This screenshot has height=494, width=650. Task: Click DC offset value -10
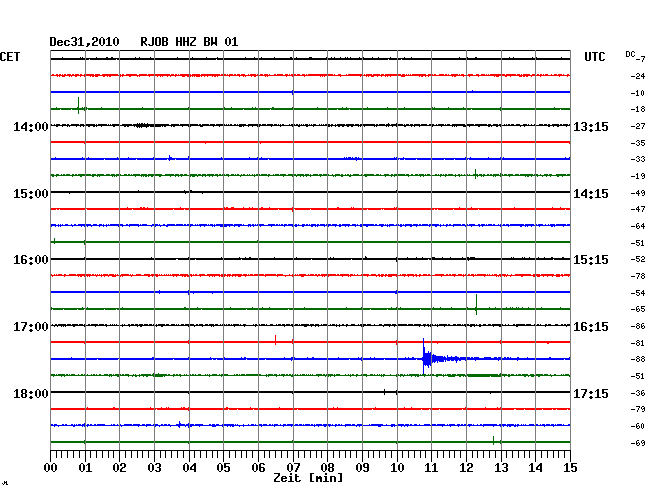(x=638, y=93)
